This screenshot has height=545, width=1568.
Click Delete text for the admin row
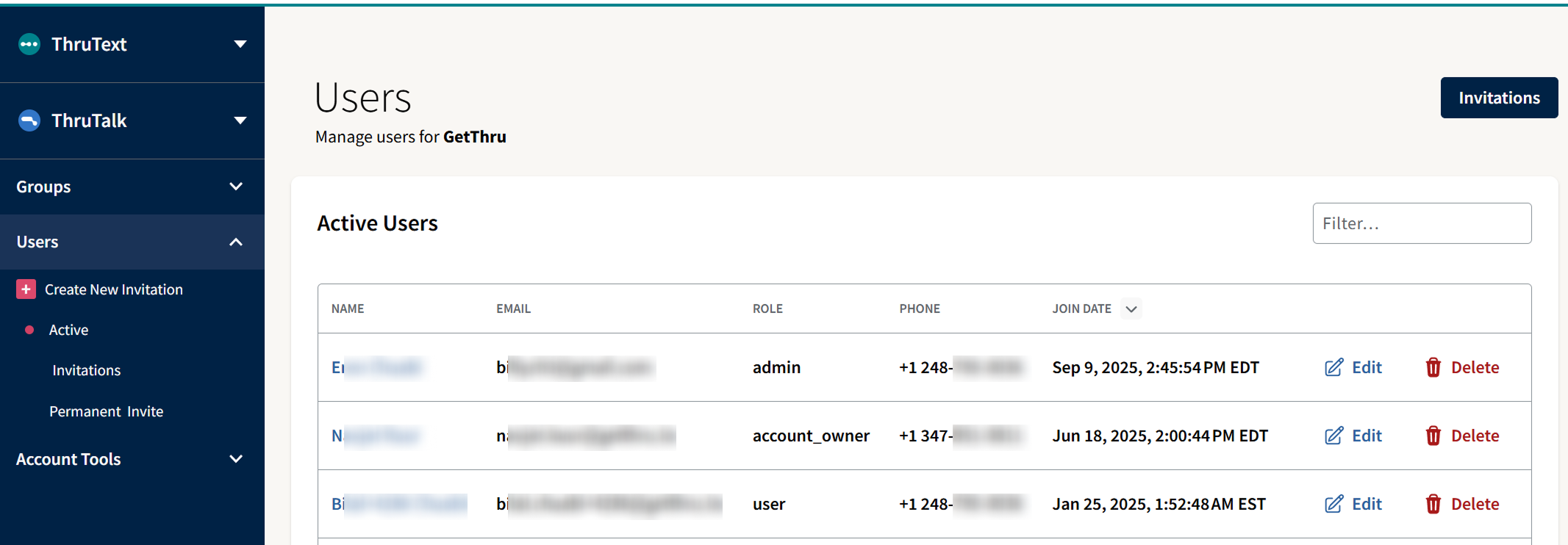pyautogui.click(x=1475, y=367)
